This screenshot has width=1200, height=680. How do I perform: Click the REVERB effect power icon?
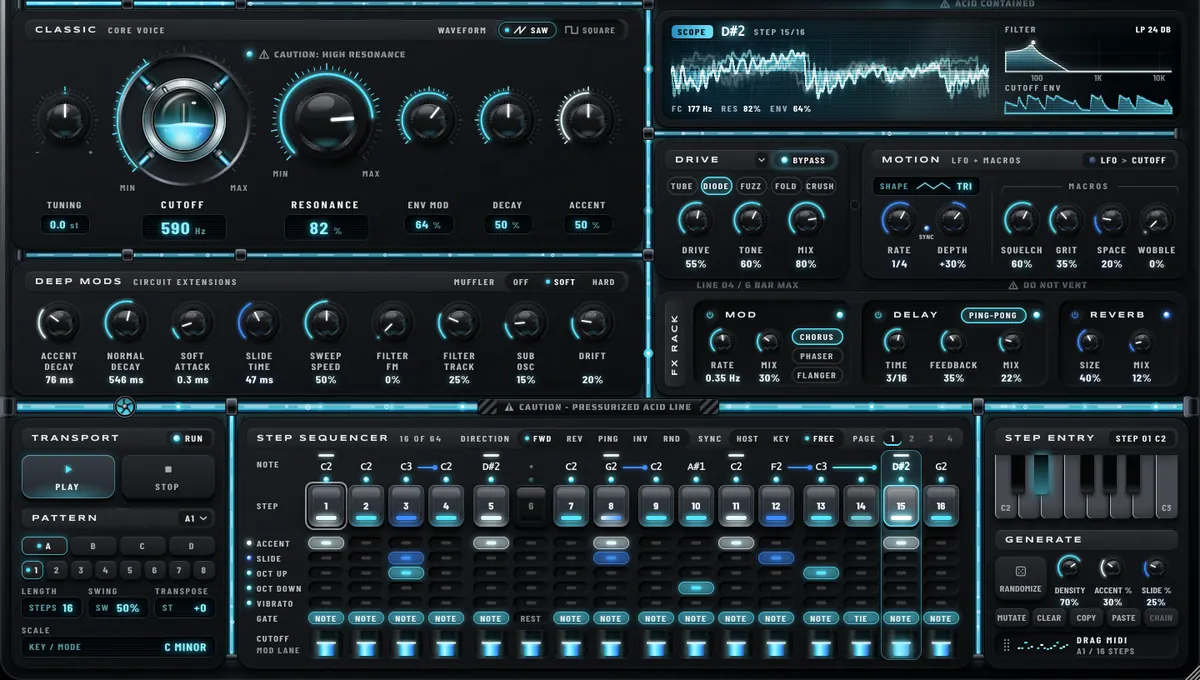1074,315
